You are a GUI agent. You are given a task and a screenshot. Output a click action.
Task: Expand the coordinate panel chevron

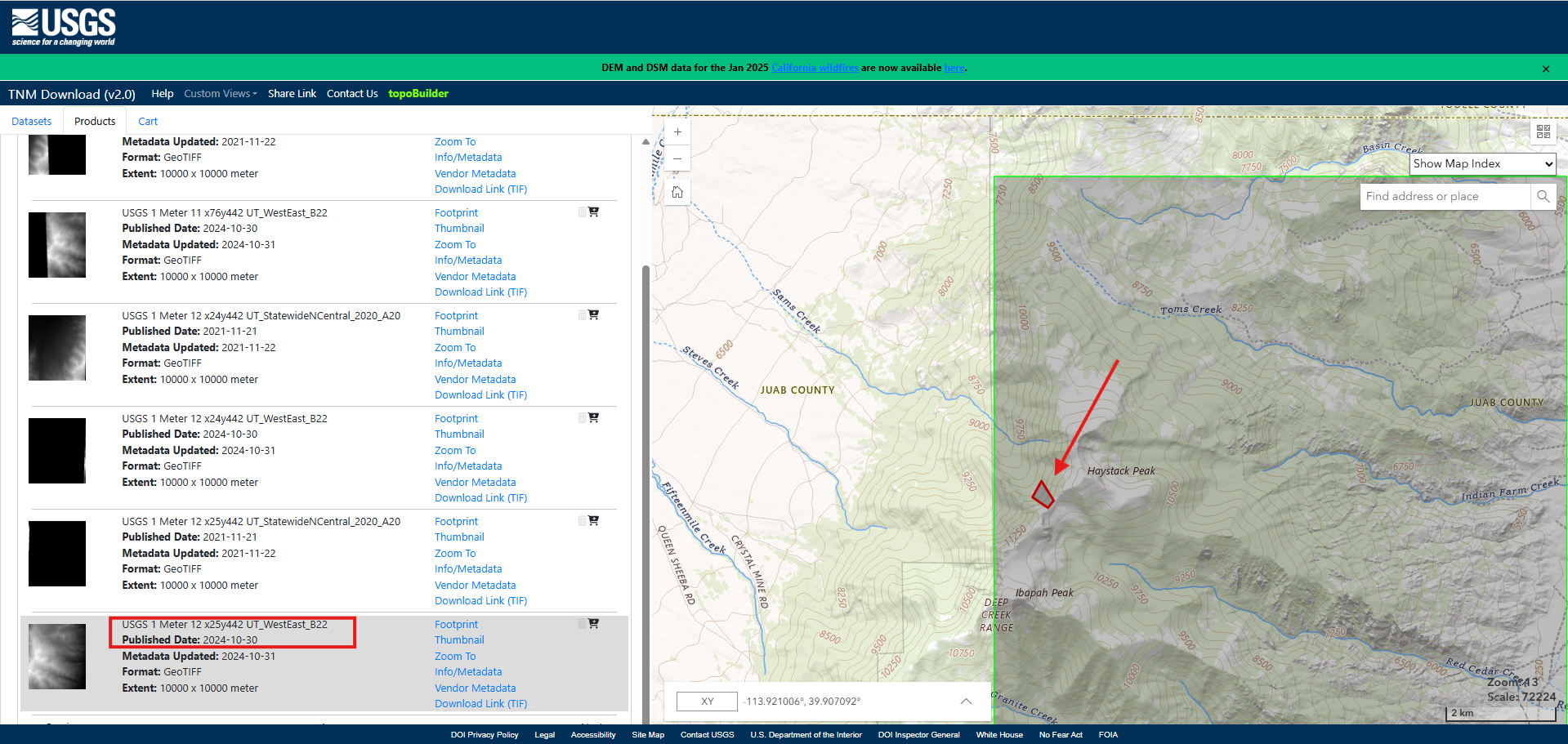[x=966, y=702]
